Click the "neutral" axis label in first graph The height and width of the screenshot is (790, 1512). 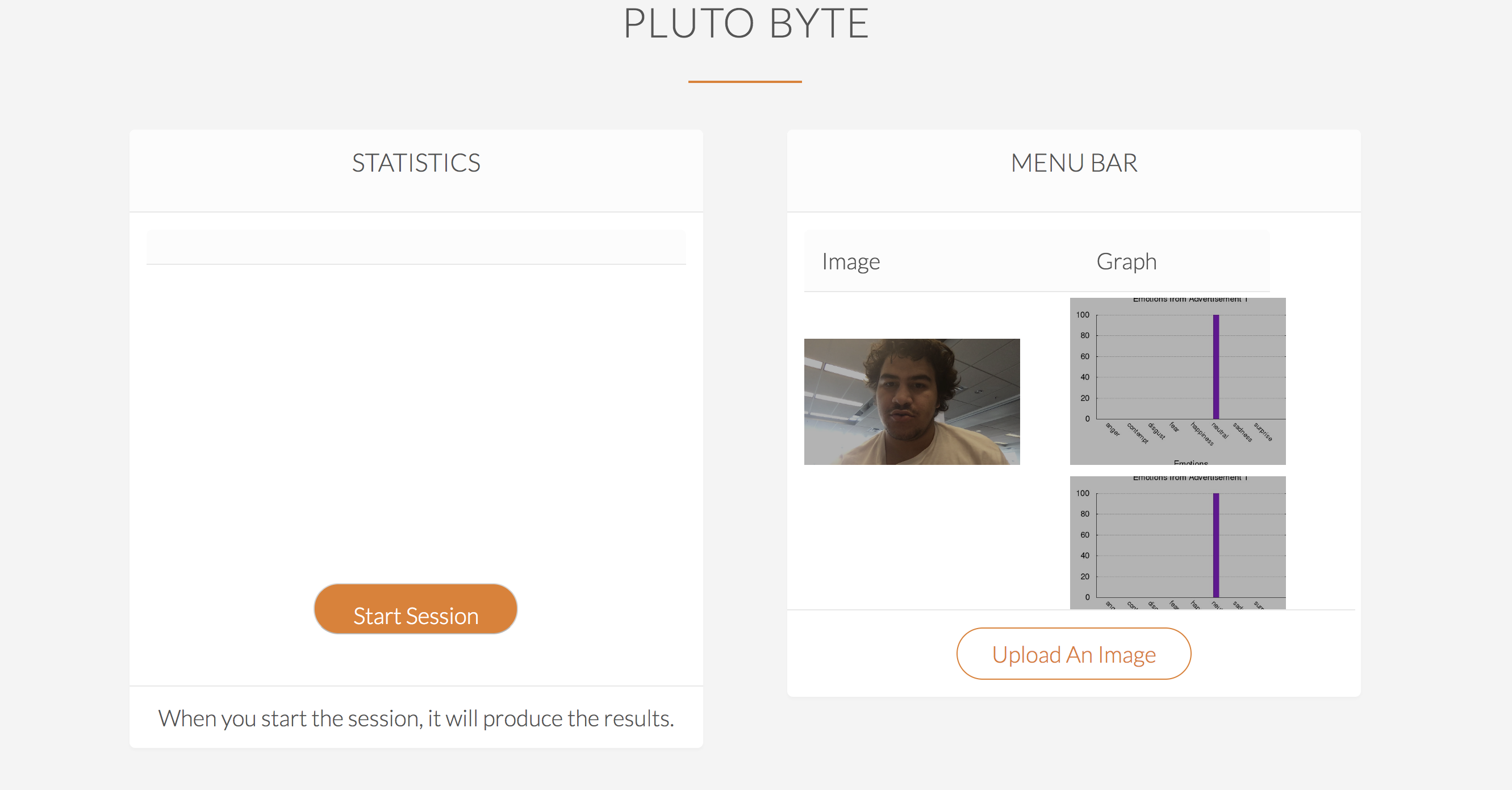tap(1219, 431)
